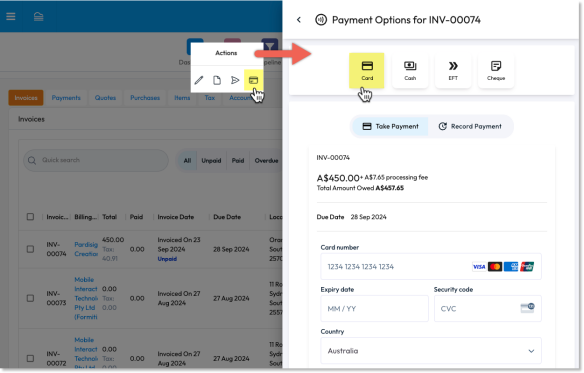Open the Pardisig Creation billing link
Viewport: 584px width, 373px height.
pos(86,249)
